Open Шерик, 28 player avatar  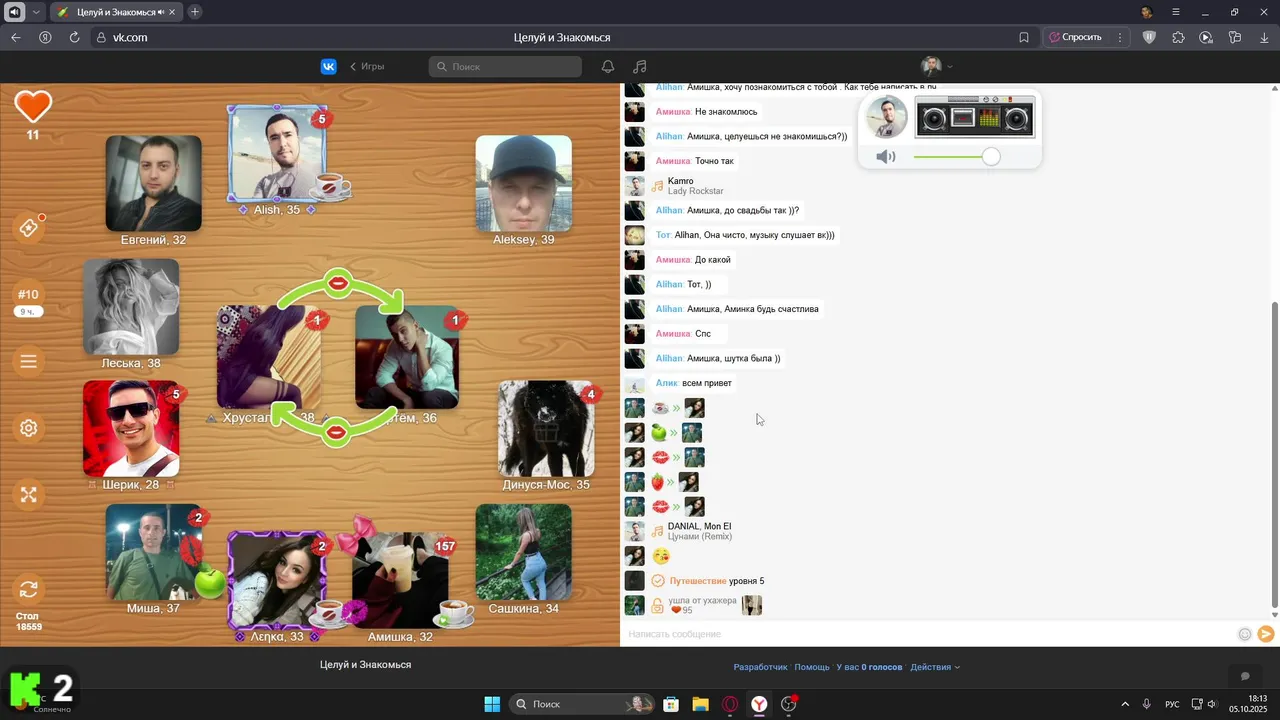click(x=131, y=429)
